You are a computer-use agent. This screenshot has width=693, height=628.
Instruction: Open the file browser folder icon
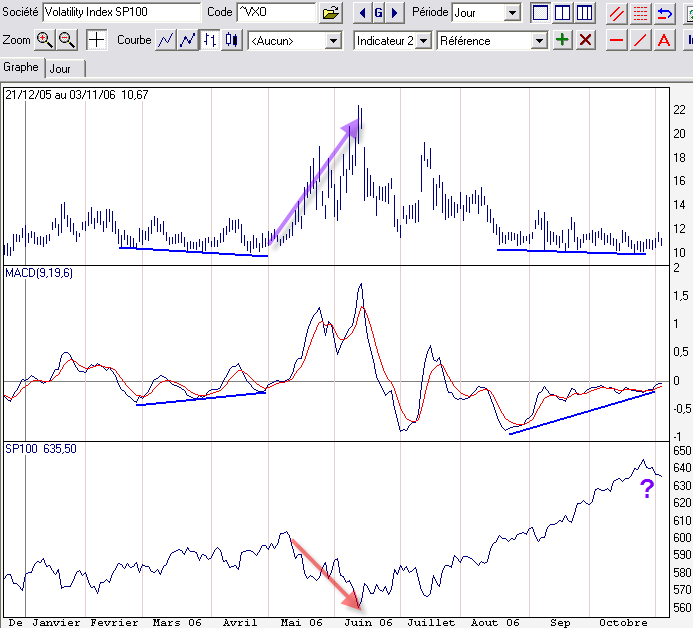click(331, 13)
